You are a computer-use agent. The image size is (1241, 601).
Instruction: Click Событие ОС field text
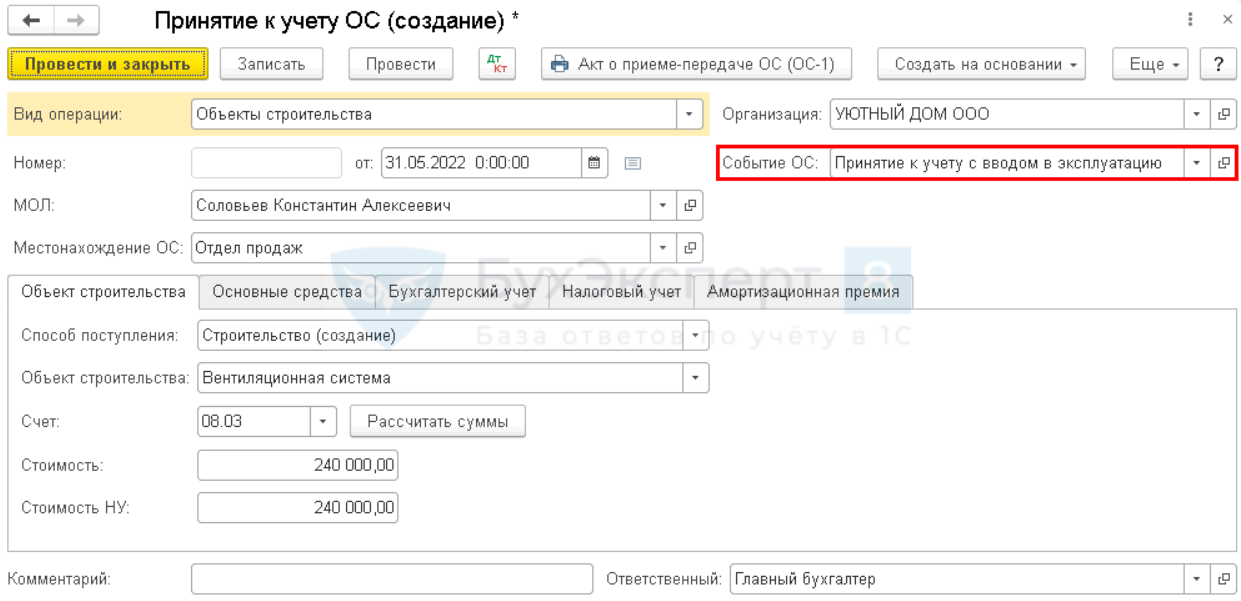1008,162
